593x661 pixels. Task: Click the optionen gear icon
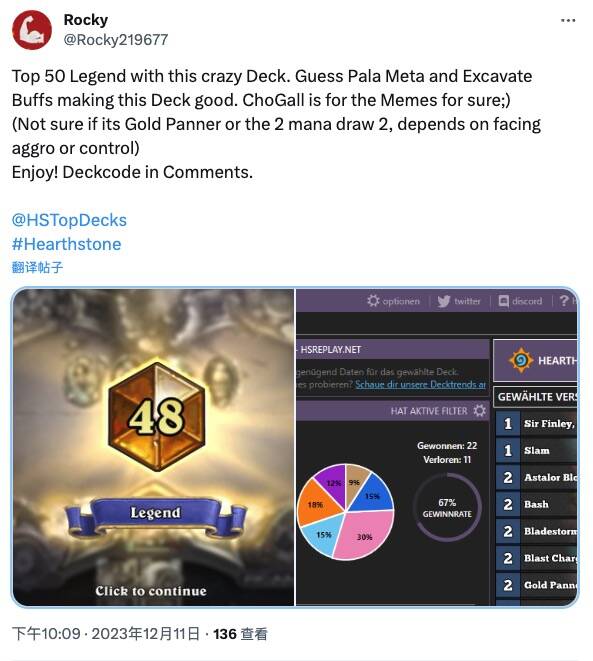point(373,301)
